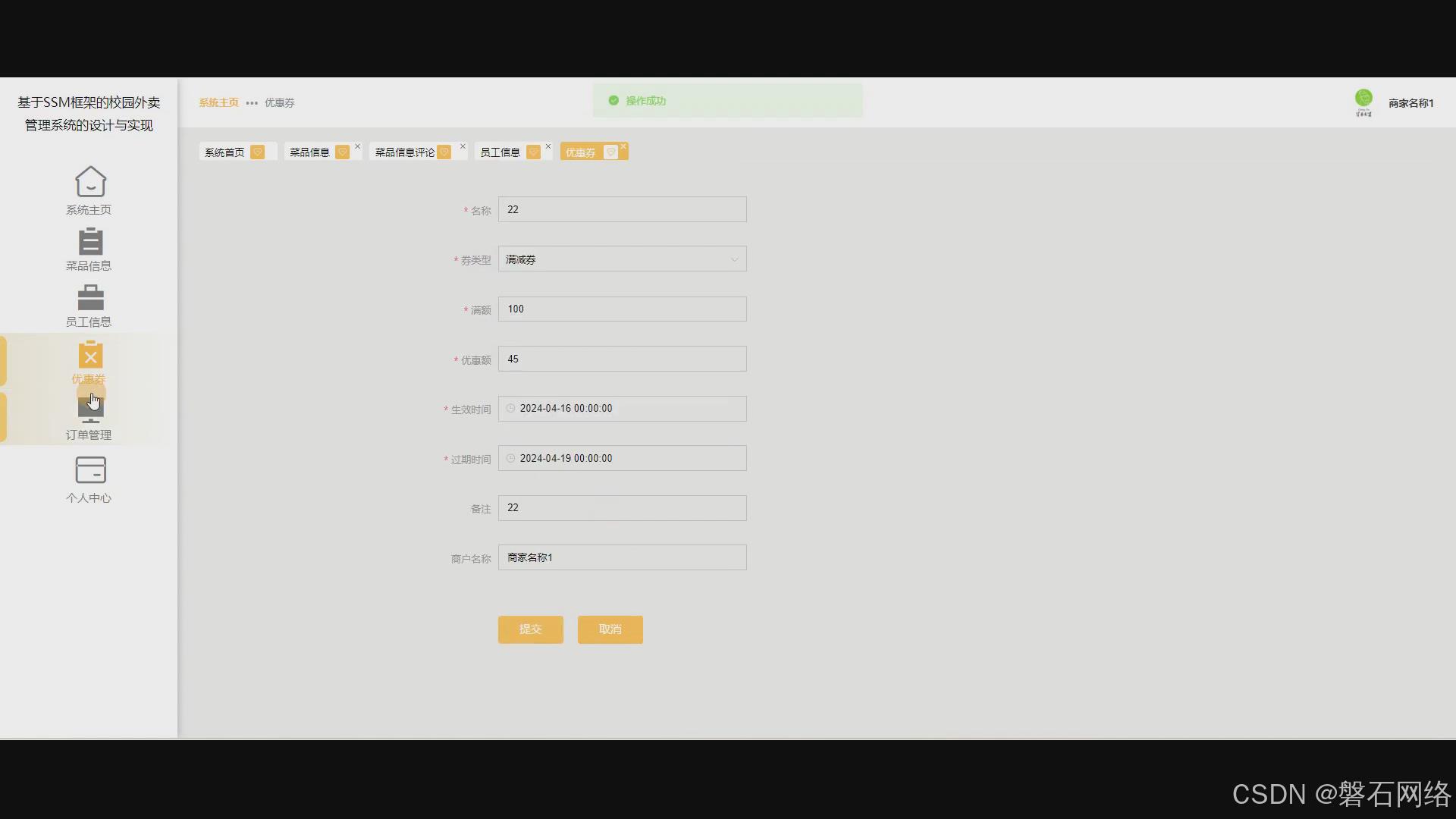Screen dimensions: 1456x819
Task: Open 员工信息 via the briefcase sidebar icon
Action: pos(90,298)
